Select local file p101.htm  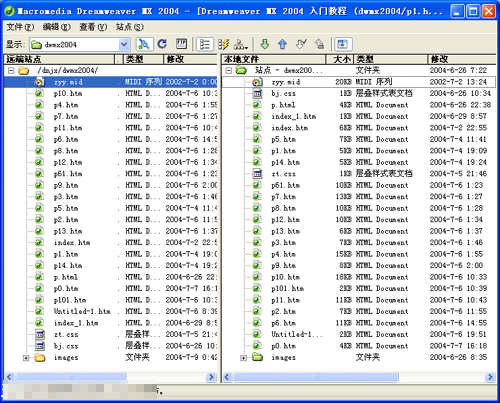click(x=287, y=289)
